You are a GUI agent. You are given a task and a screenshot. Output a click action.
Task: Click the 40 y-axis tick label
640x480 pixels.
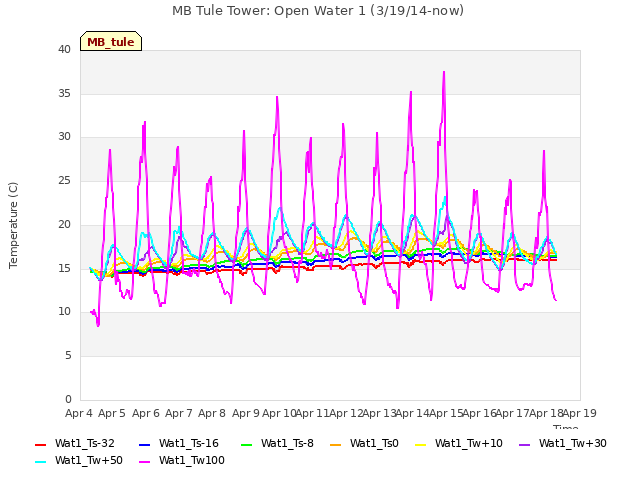point(64,49)
